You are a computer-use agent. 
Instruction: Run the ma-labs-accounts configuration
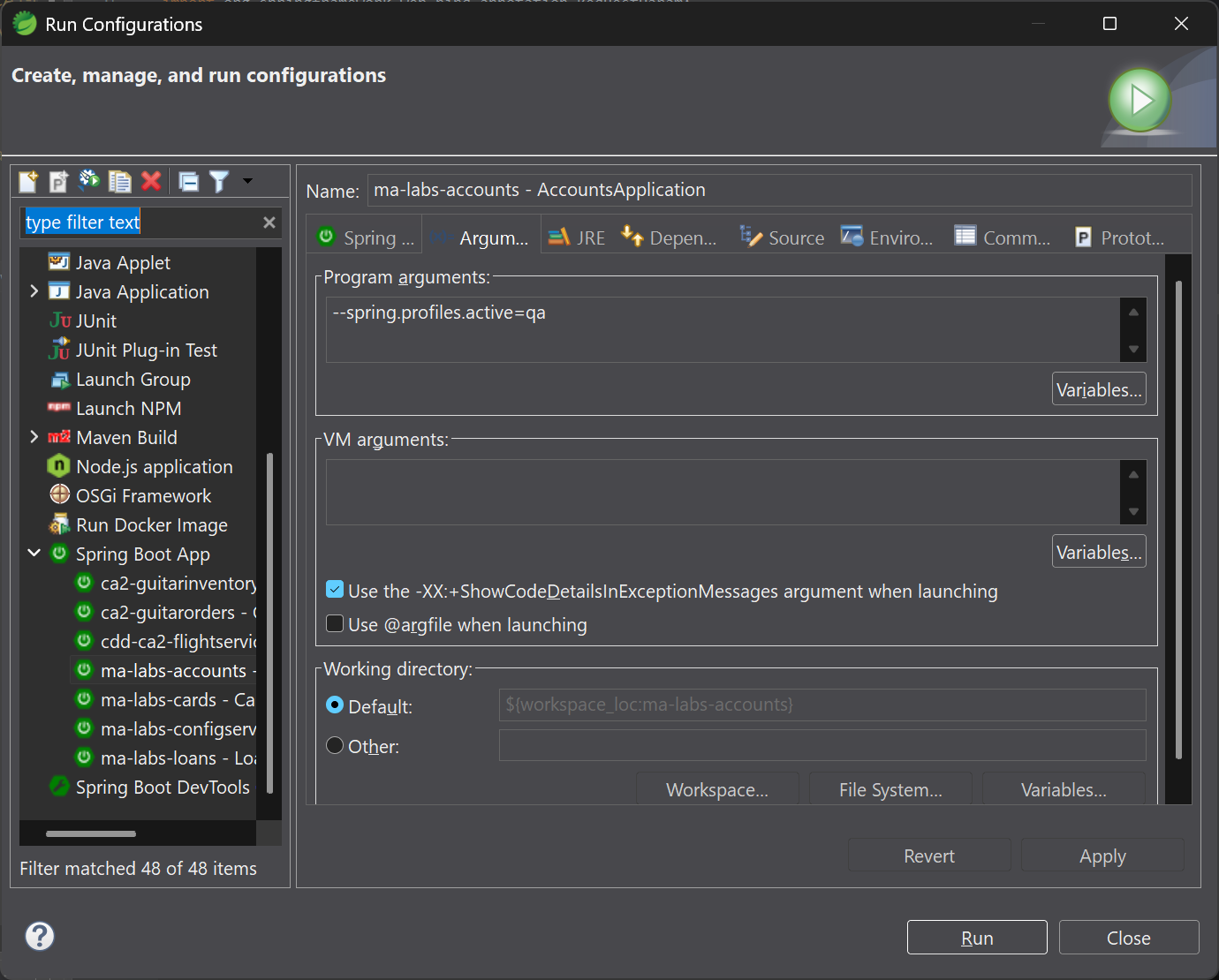coord(977,938)
